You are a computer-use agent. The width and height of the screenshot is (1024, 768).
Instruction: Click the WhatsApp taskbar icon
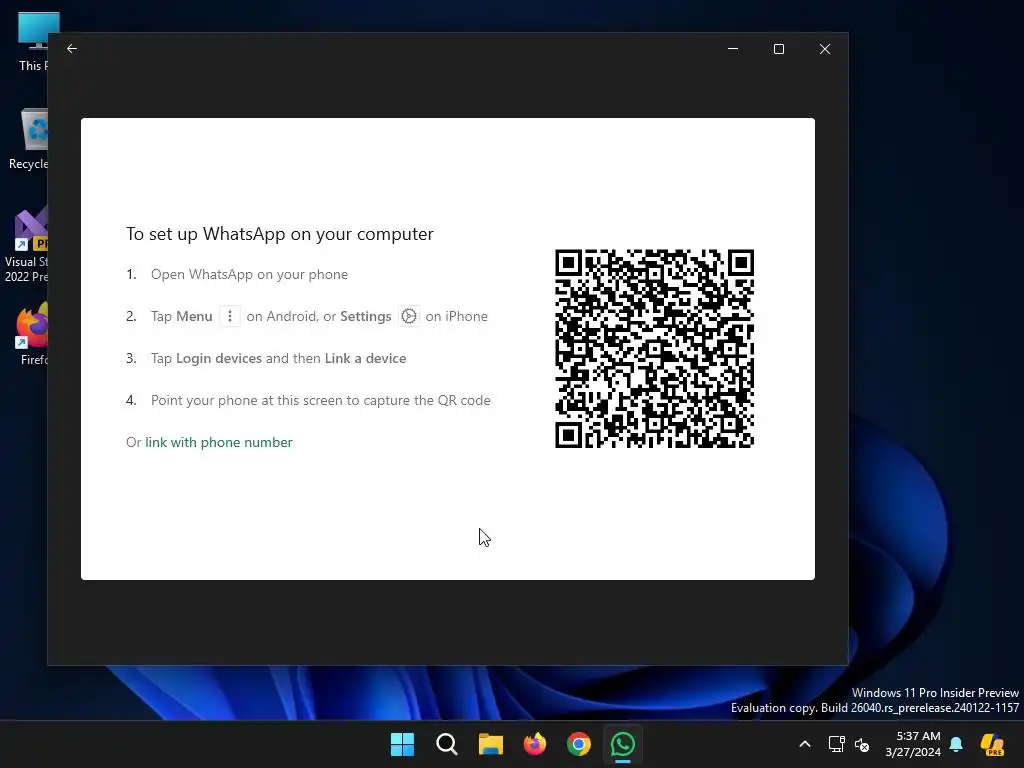pyautogui.click(x=623, y=744)
